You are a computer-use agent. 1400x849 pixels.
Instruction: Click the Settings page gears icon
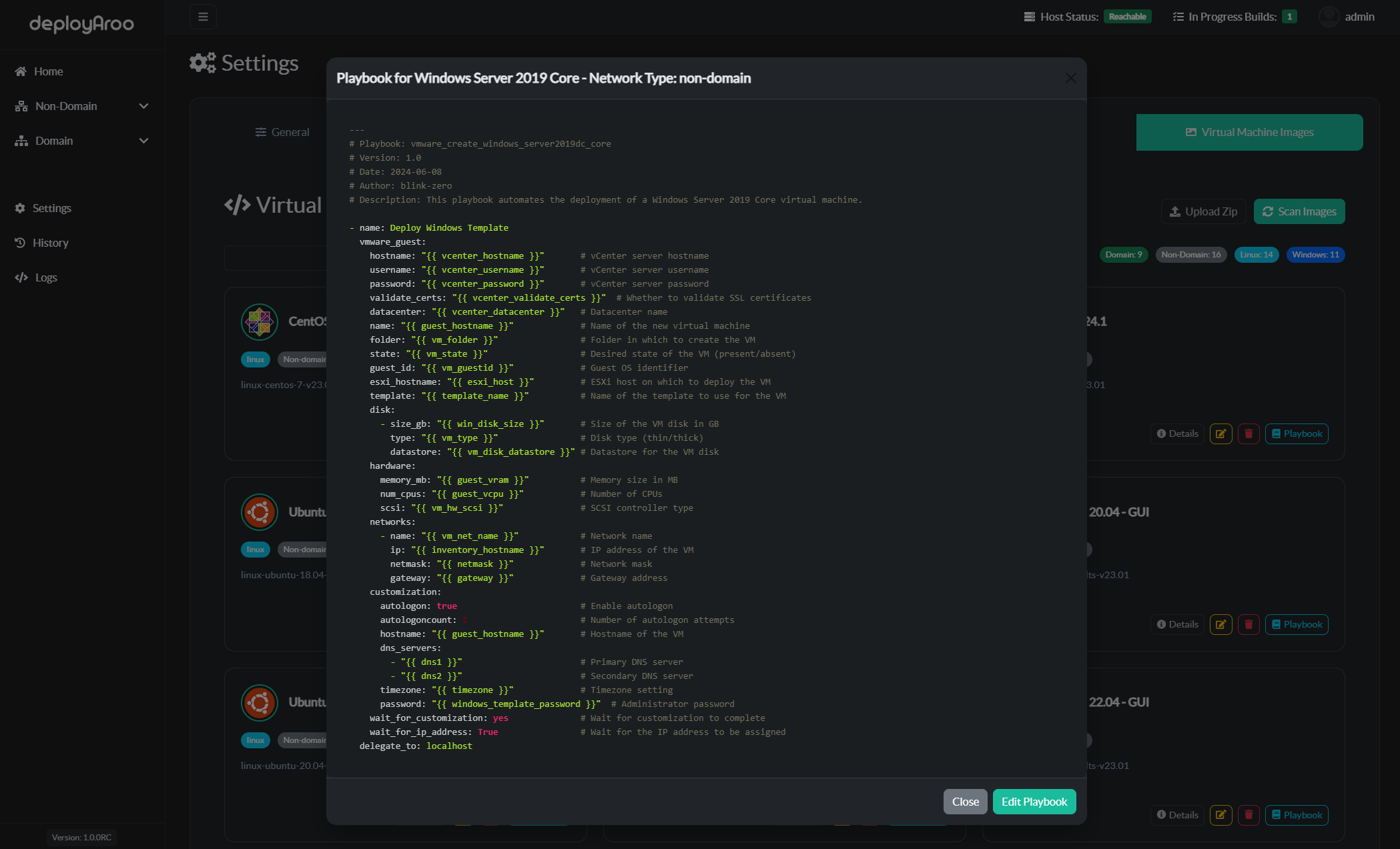[203, 63]
